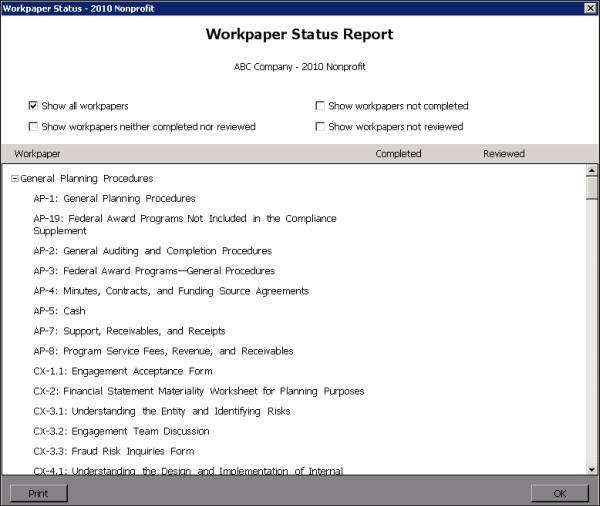Collapse the General Planning Procedures group
600x506 pixels.
point(14,179)
